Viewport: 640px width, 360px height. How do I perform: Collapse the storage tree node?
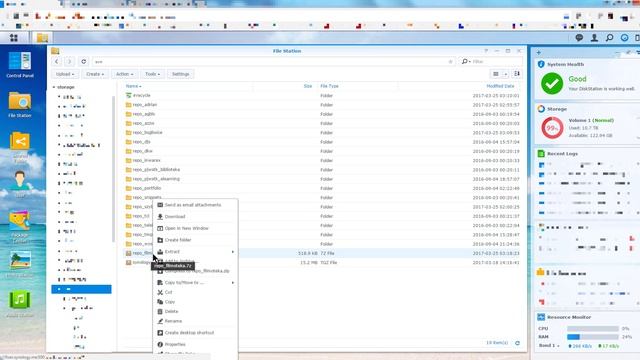pos(54,87)
